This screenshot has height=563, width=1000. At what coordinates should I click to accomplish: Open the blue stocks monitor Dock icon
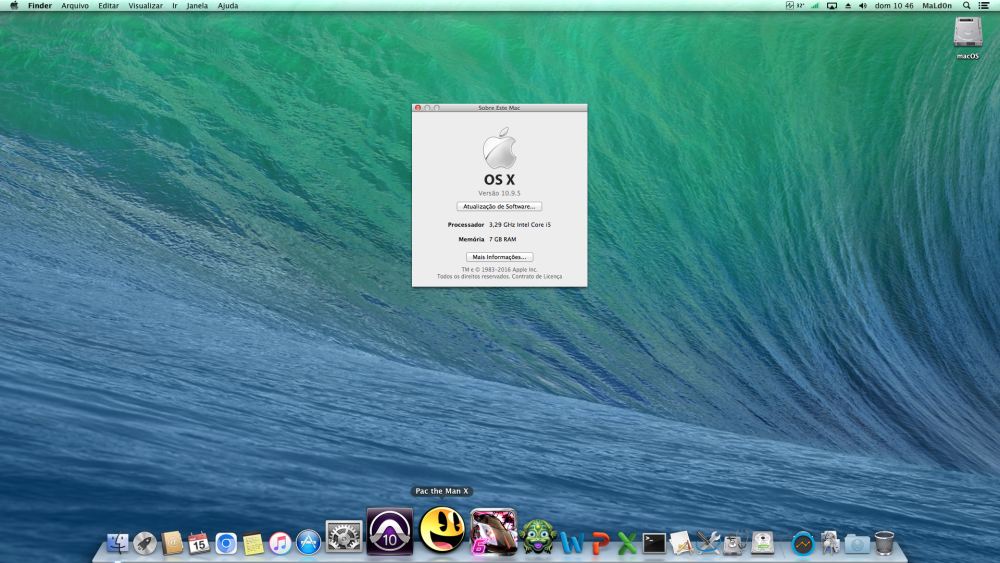803,544
